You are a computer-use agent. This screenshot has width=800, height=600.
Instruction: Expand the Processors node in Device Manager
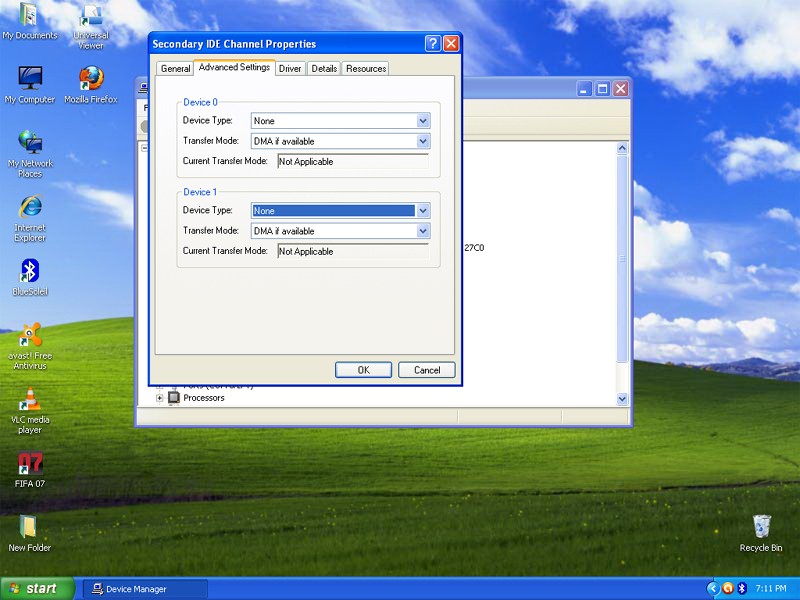tap(160, 398)
